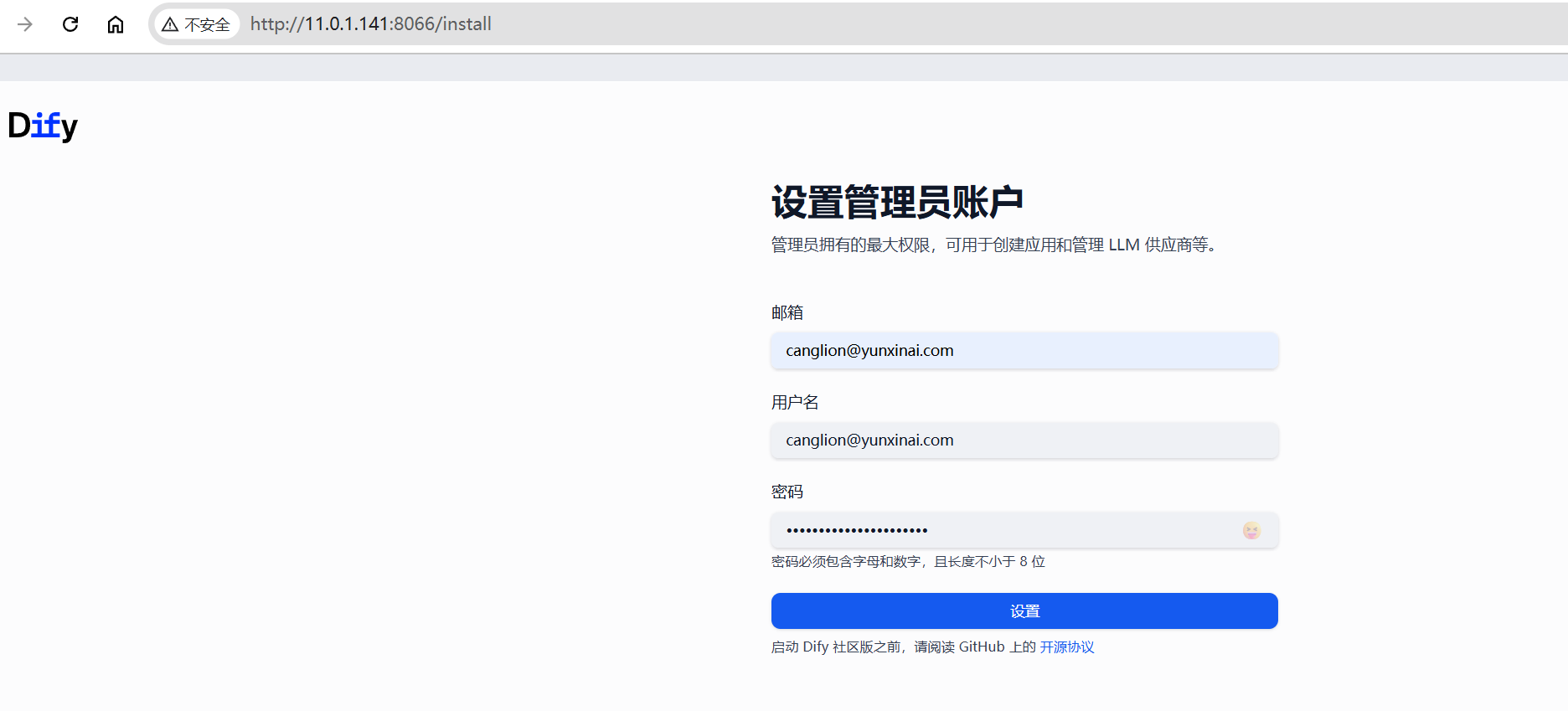
Task: Focus the 用户名 username input field
Action: (x=1024, y=441)
